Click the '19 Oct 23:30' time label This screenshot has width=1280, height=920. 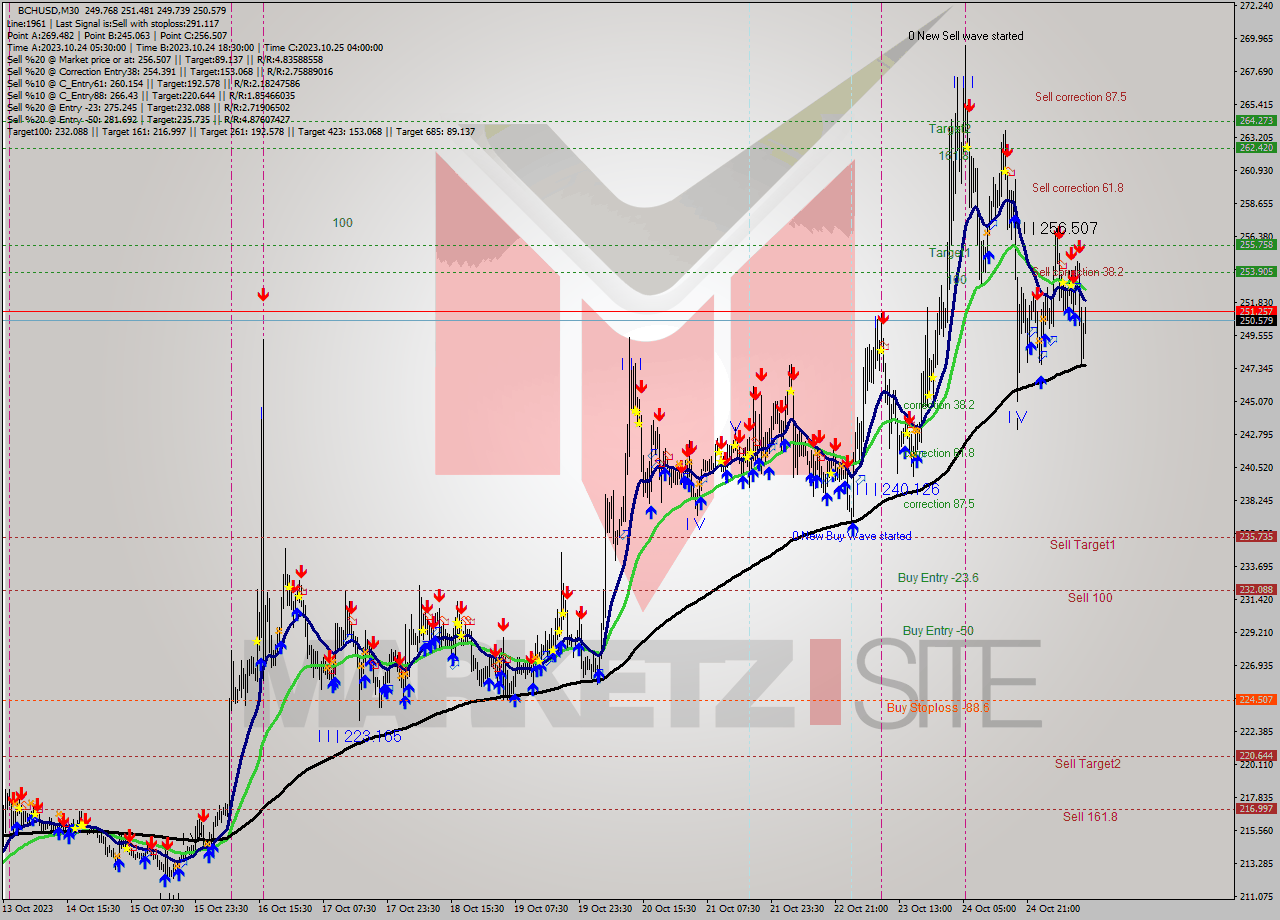[x=605, y=909]
